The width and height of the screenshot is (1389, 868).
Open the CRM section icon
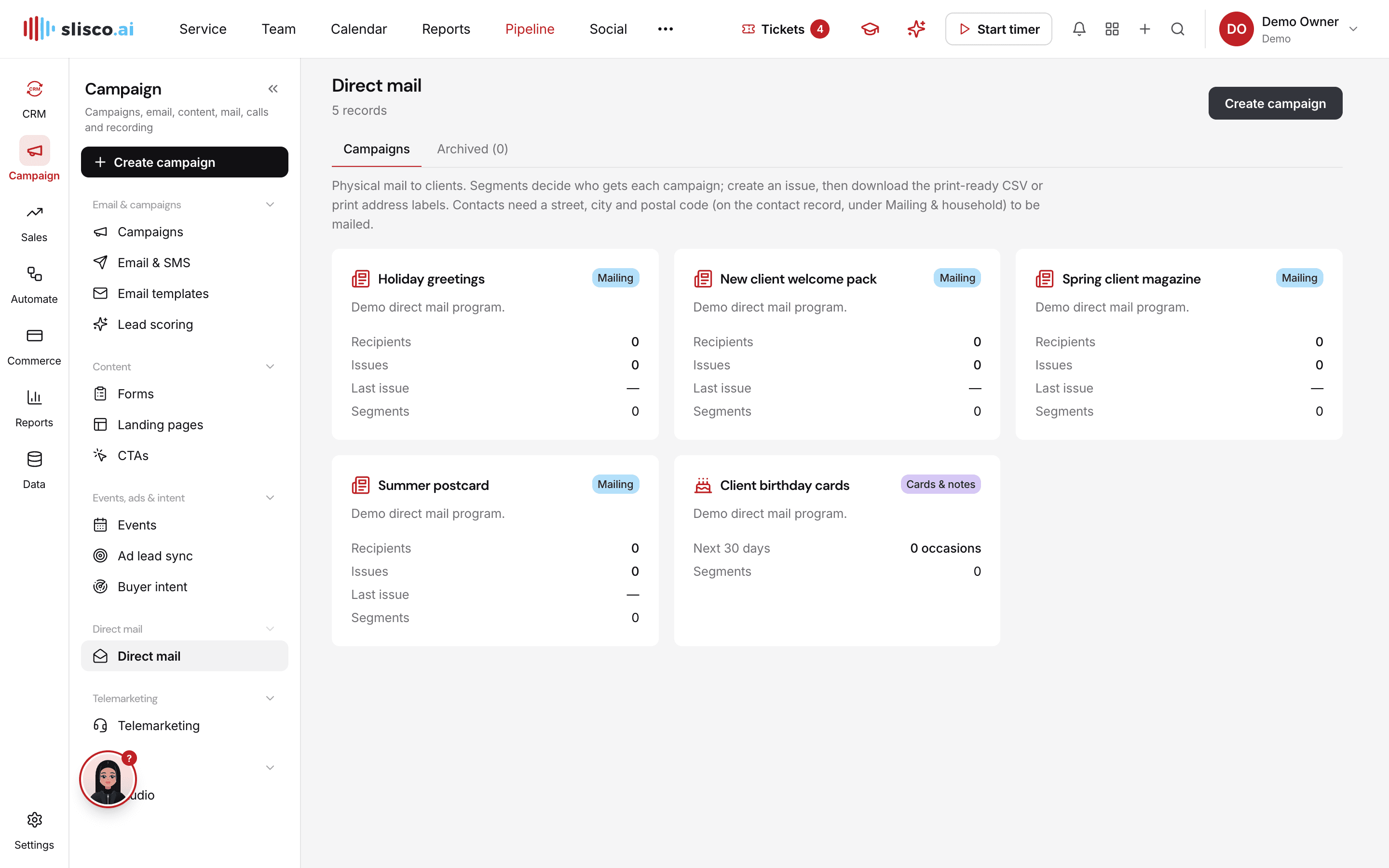click(x=34, y=89)
